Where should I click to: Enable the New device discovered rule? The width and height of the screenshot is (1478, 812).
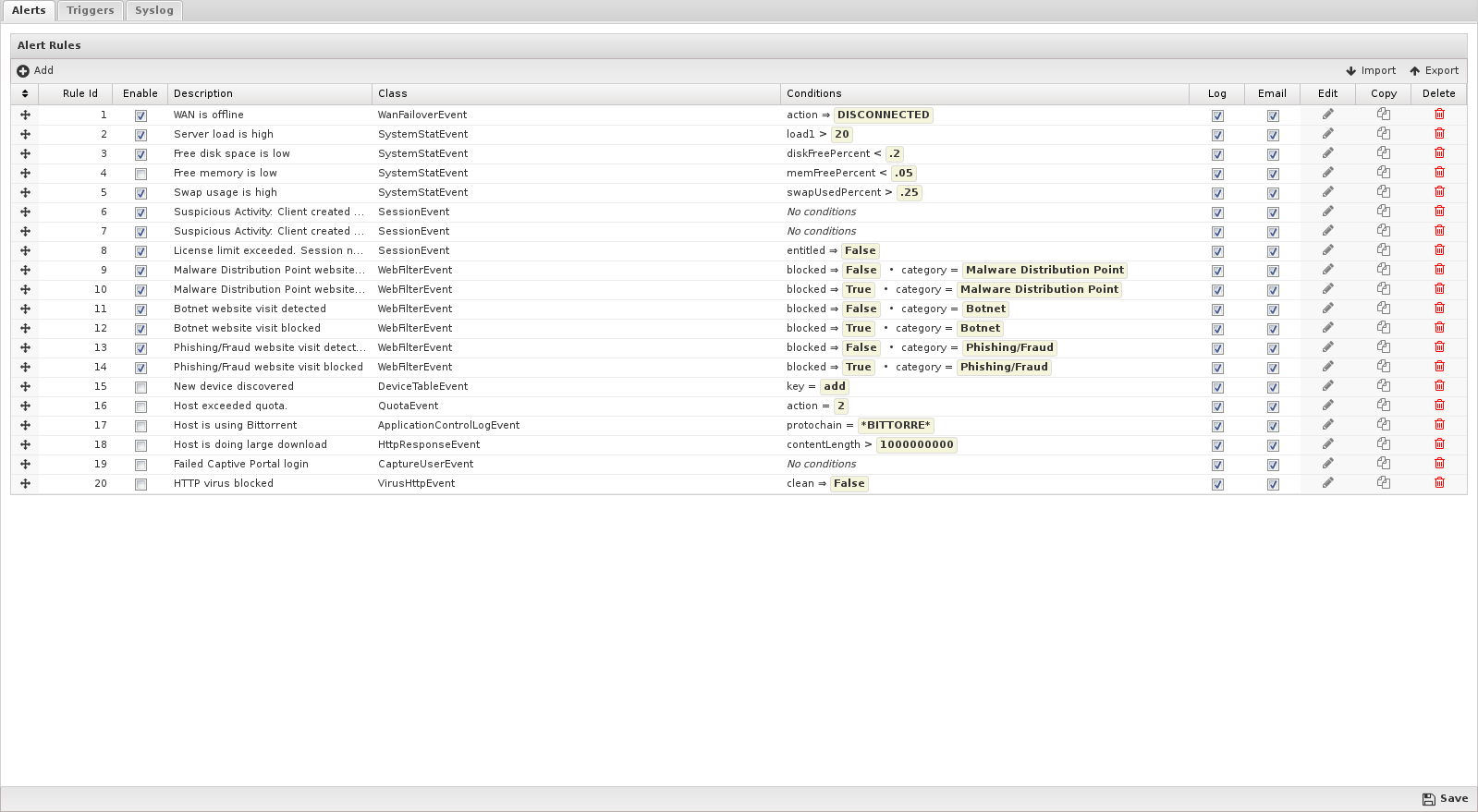click(x=140, y=387)
